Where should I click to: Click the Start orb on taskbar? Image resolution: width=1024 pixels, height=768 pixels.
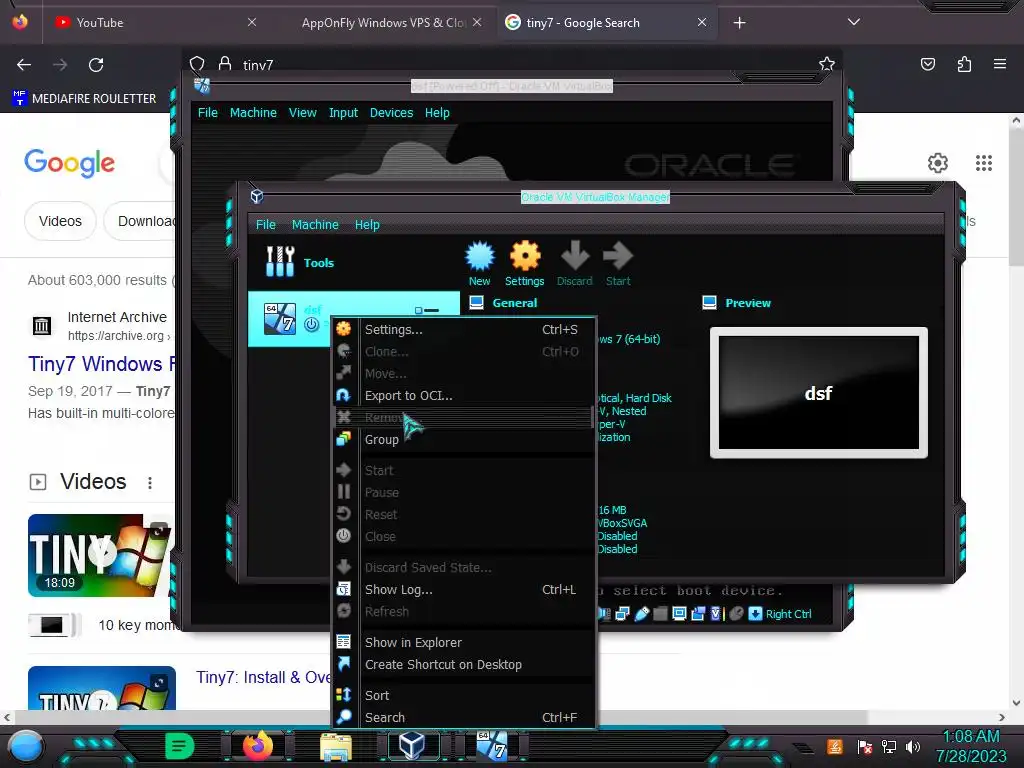click(25, 746)
